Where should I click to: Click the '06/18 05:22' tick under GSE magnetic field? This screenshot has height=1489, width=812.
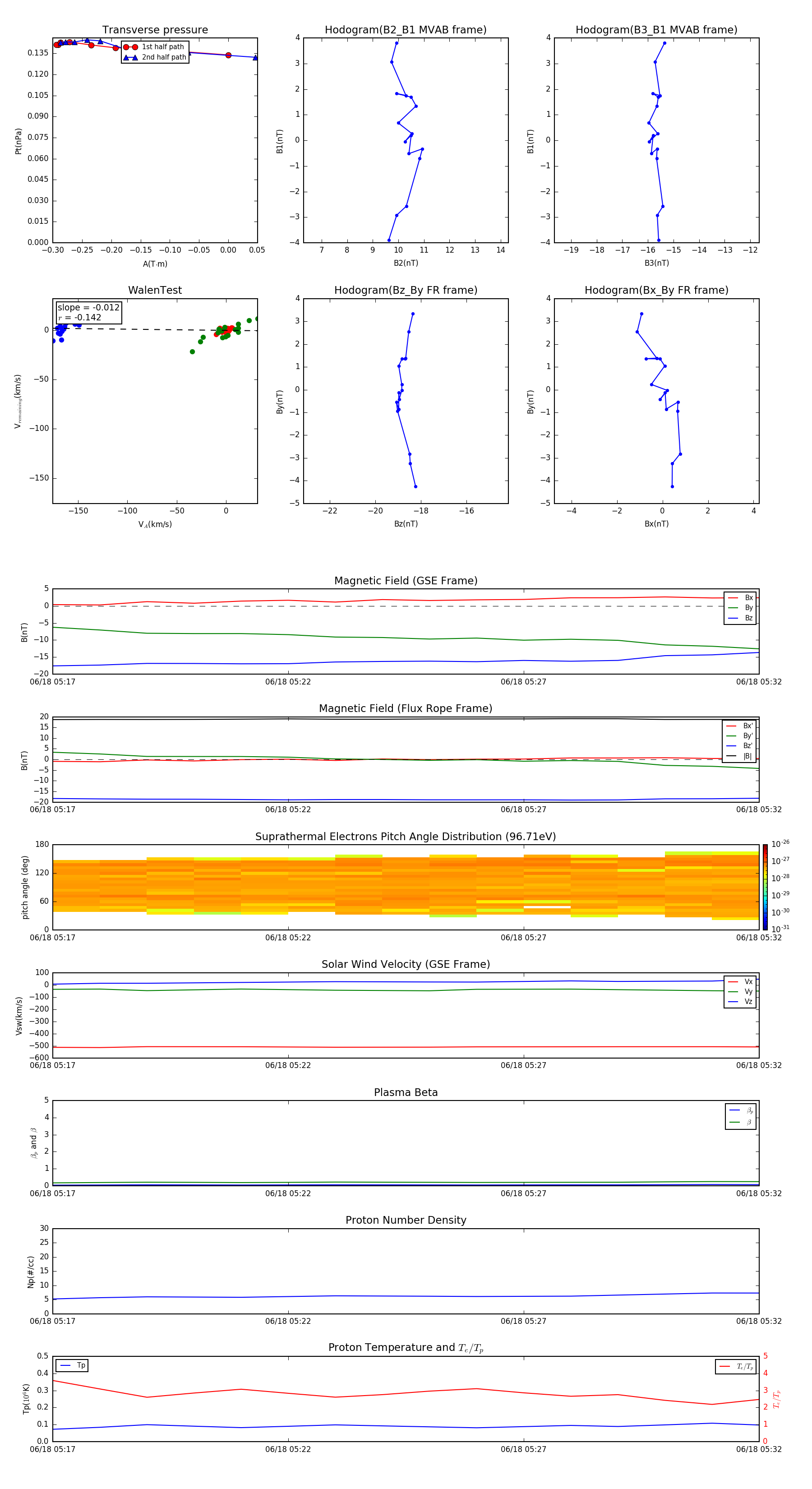[288, 682]
